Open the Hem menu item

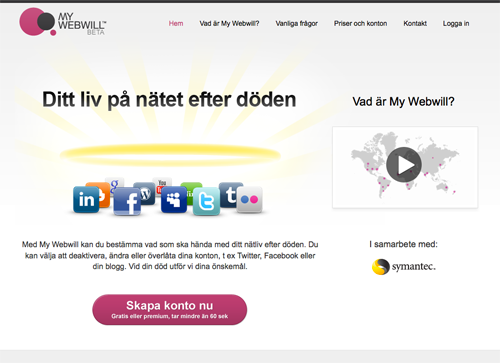click(176, 24)
